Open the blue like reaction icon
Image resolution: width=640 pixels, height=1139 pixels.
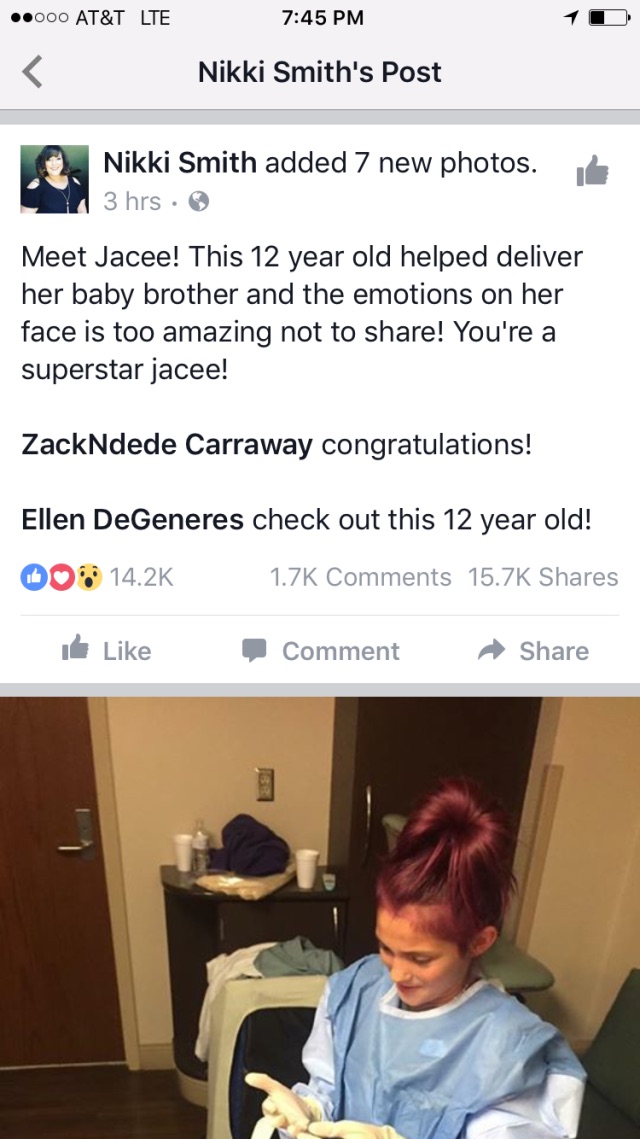click(33, 577)
